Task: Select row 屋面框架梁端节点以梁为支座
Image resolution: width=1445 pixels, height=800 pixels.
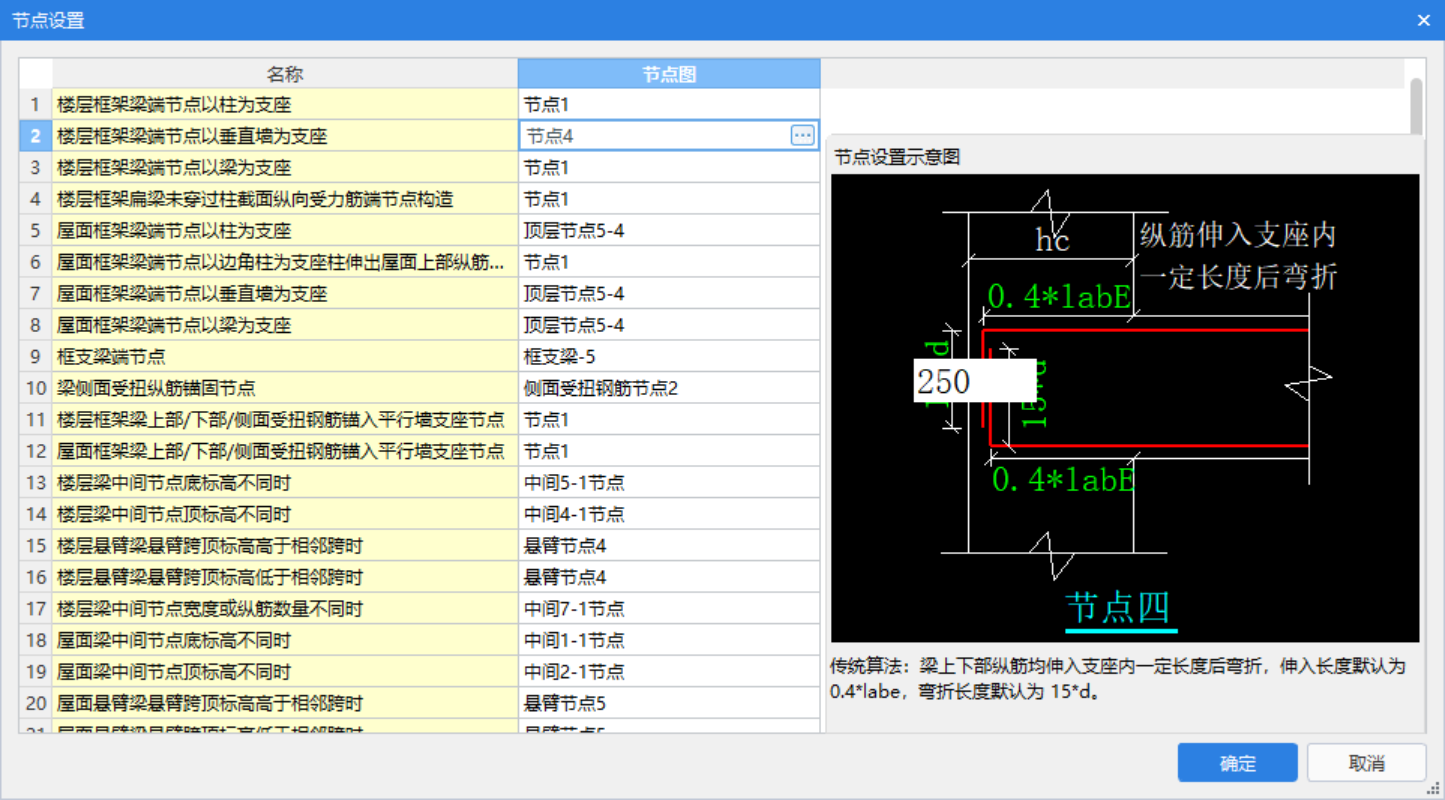Action: tap(285, 325)
